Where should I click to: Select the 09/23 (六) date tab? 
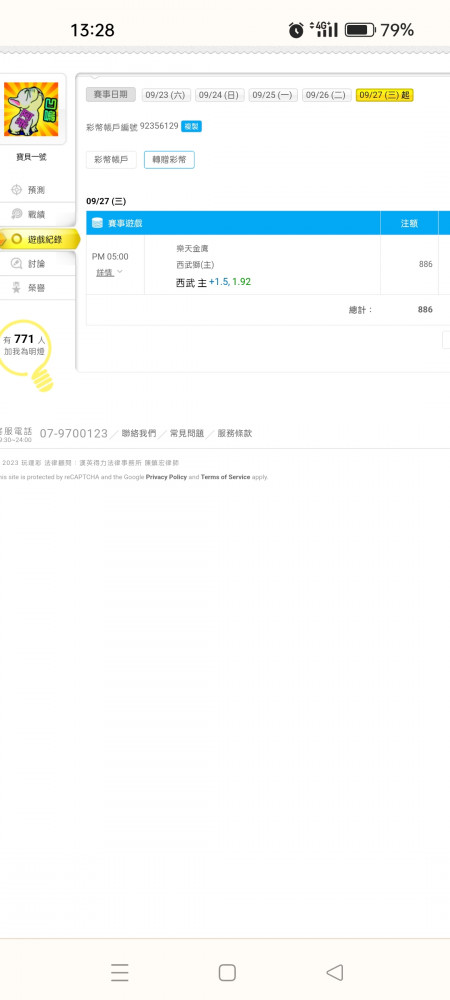tap(166, 95)
